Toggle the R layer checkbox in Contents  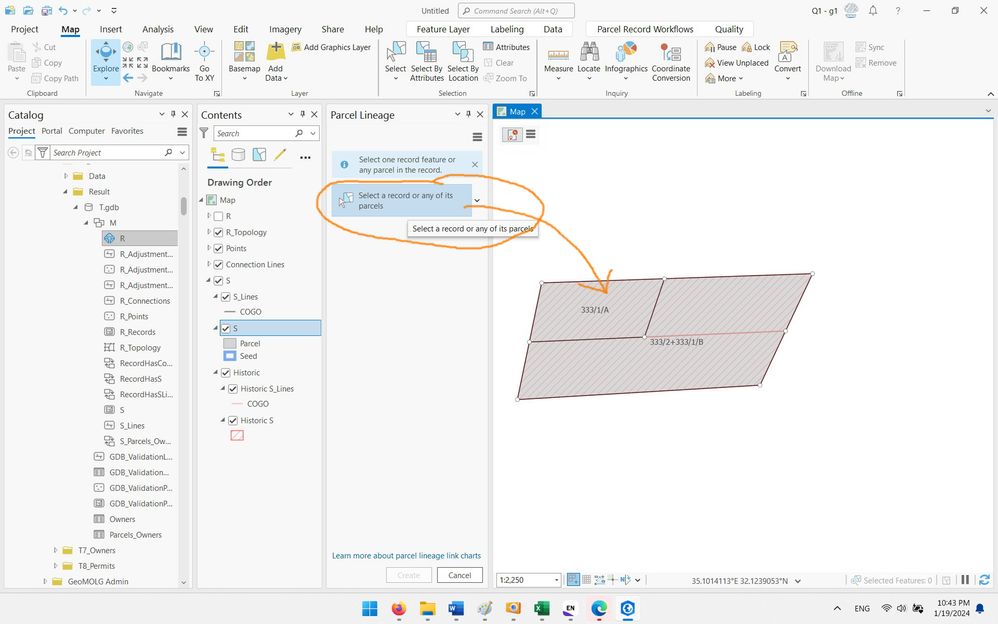tap(218, 216)
